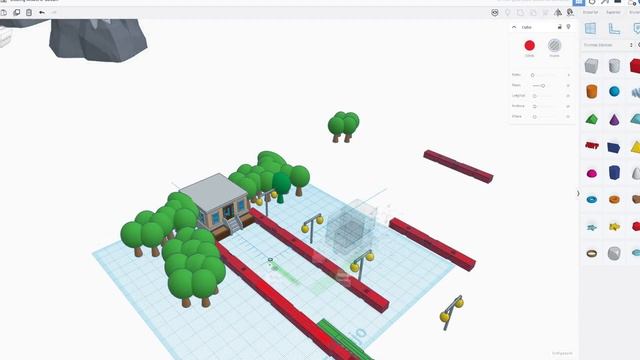Pick the gray striped cylinder hole shape
Screen dimensions: 640x360
click(x=614, y=65)
